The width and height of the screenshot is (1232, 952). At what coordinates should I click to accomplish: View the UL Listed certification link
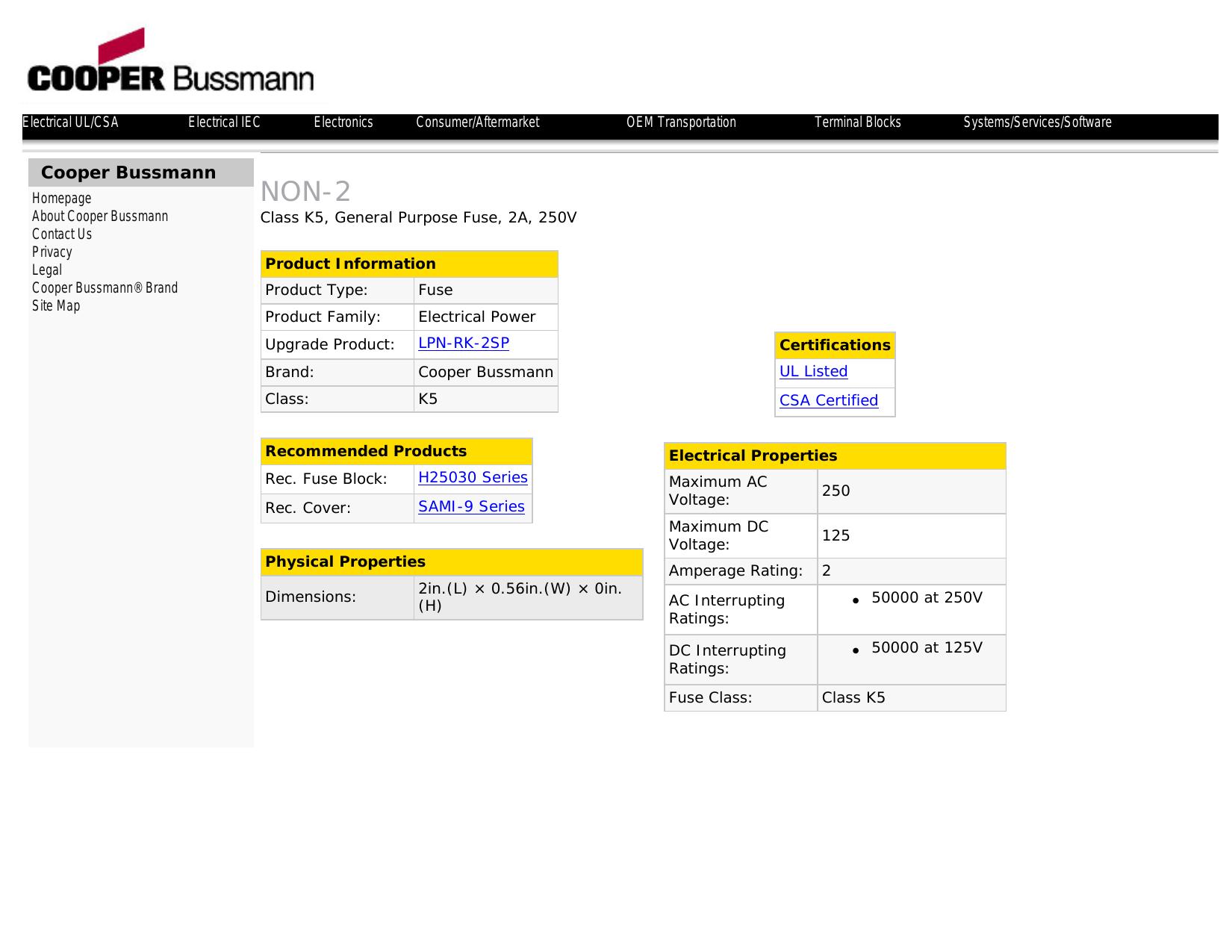tap(813, 372)
